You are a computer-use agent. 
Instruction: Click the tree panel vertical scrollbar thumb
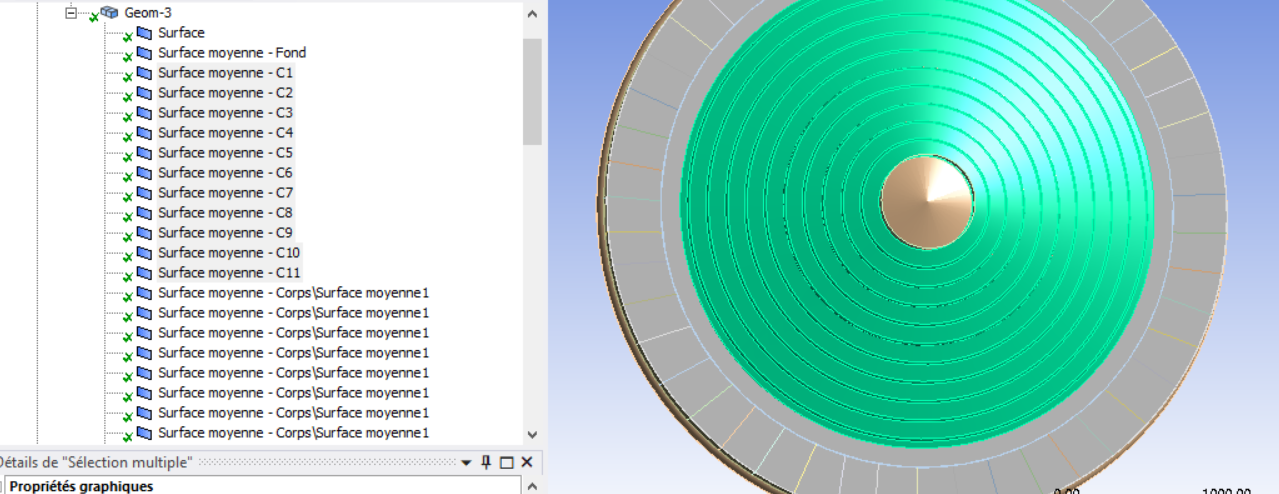532,92
